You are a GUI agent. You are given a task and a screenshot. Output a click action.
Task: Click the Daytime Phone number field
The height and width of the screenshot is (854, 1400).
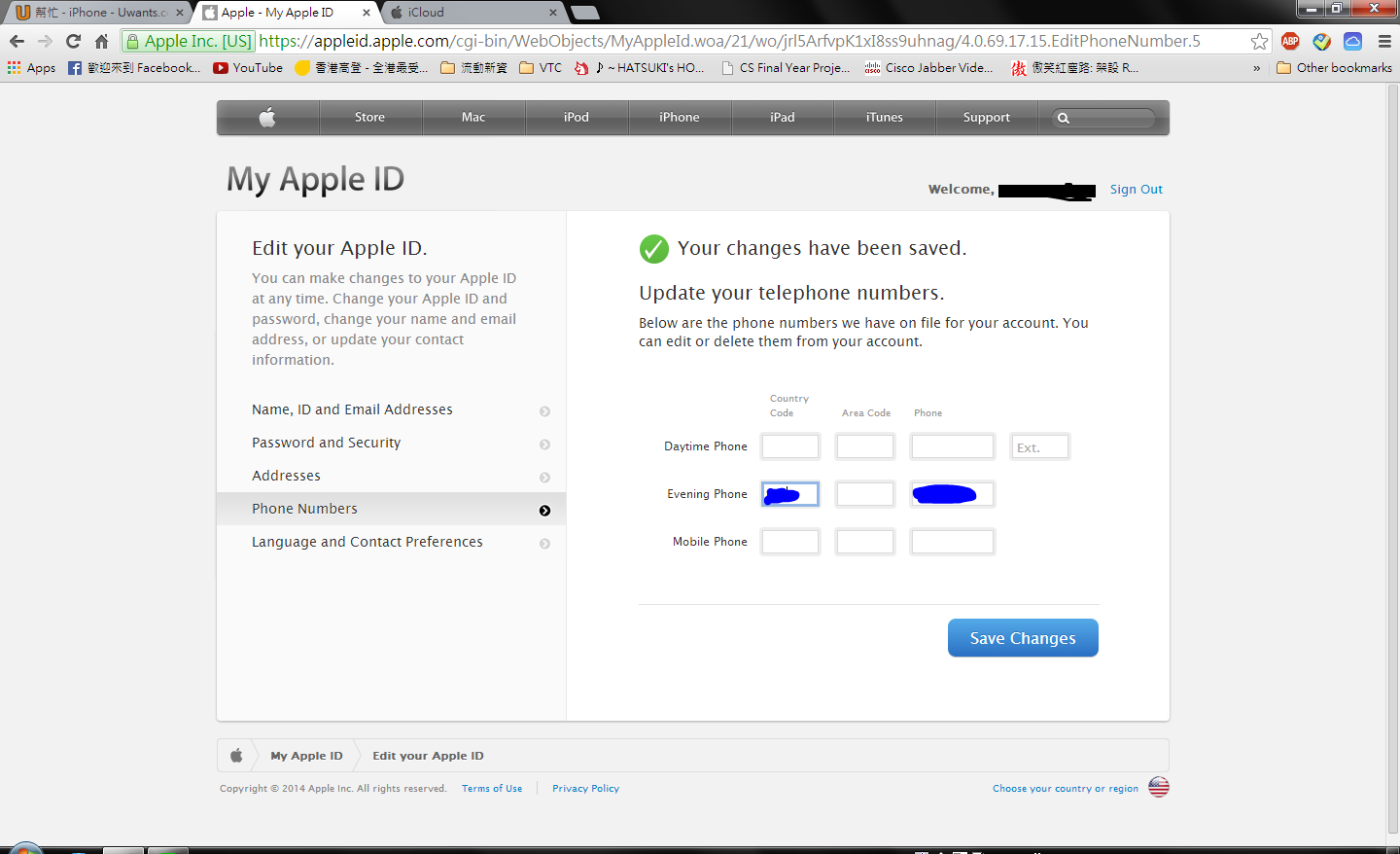coord(953,446)
